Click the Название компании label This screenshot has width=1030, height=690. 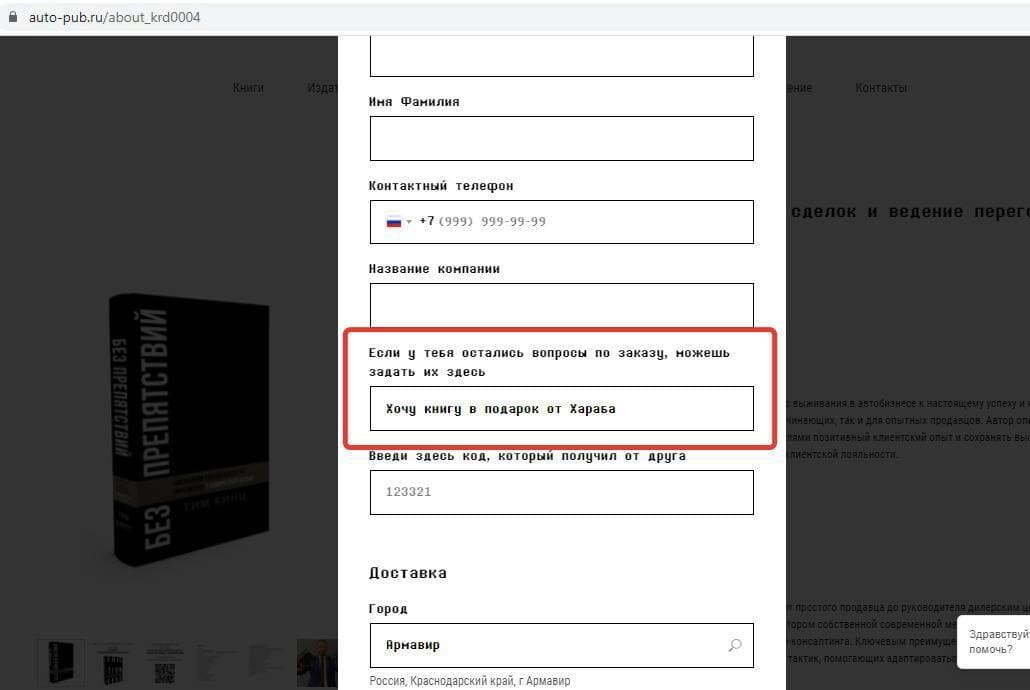coord(434,269)
